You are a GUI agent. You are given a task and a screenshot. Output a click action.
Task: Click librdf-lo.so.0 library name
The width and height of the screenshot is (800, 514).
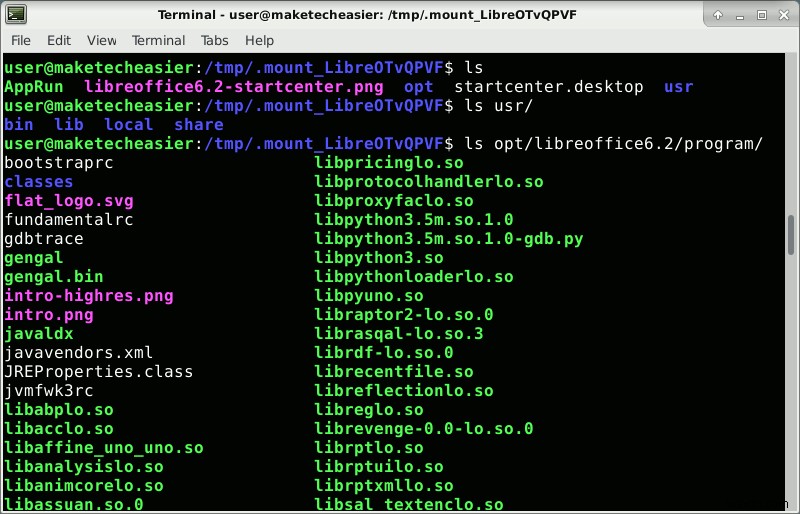384,353
